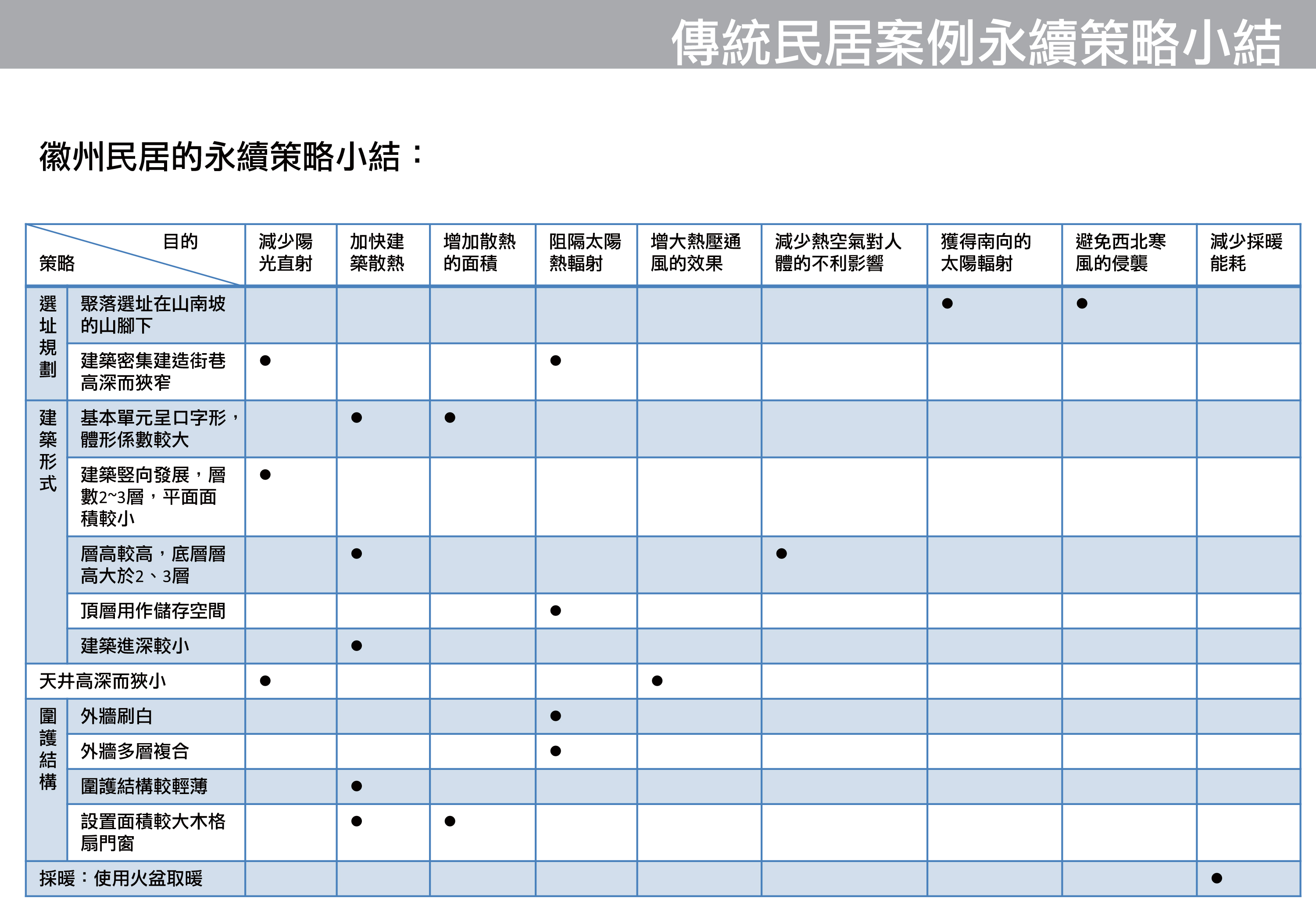Click the dot under 獲得南向的太陽輻射 column
Image resolution: width=1316 pixels, height=898 pixels.
tap(948, 304)
